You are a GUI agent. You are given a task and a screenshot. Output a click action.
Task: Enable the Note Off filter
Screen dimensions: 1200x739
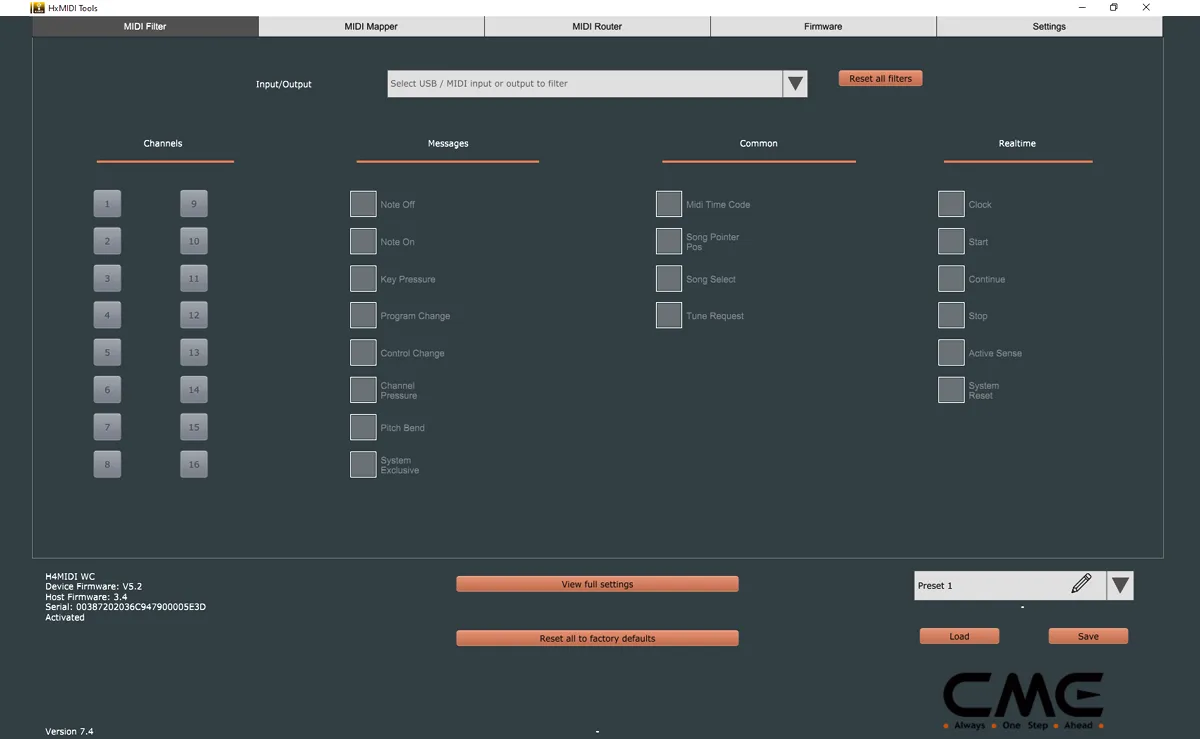tap(363, 203)
